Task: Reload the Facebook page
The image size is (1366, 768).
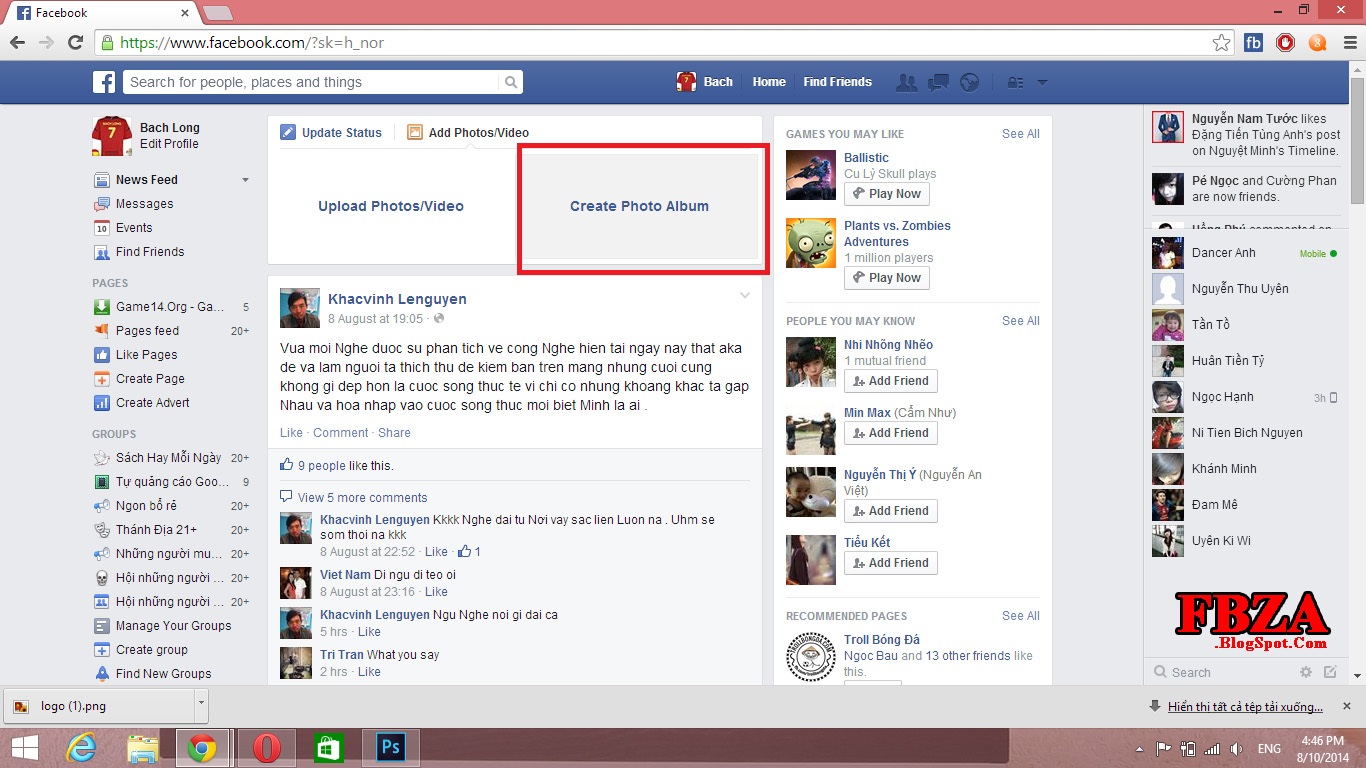Action: (x=75, y=43)
